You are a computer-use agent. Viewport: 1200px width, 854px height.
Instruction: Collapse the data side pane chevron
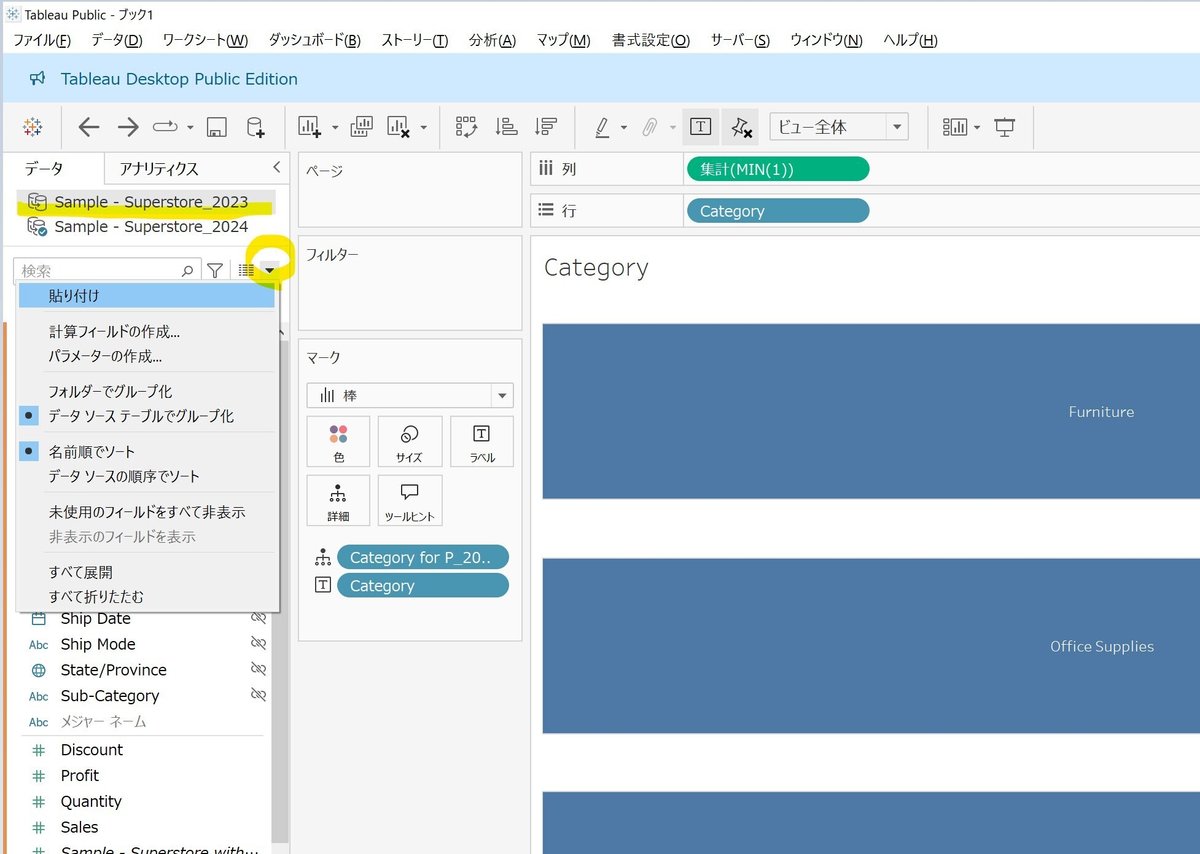click(277, 168)
